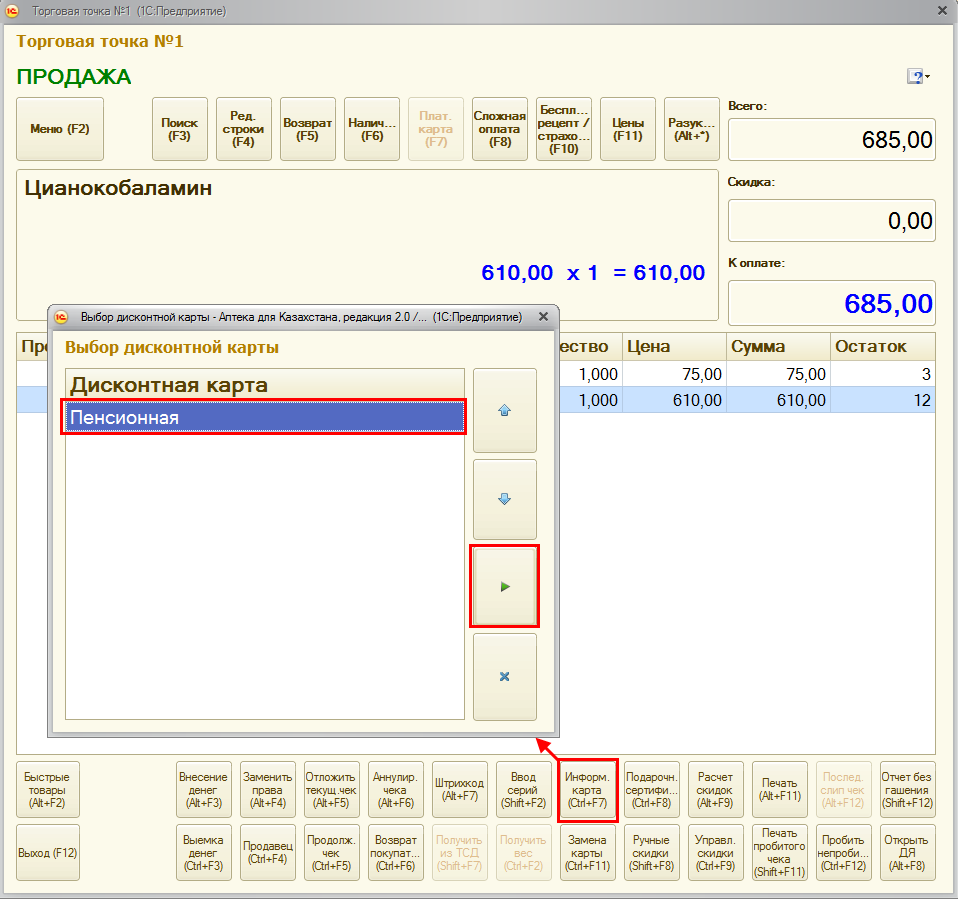Close the discount card dialog window

[x=543, y=317]
